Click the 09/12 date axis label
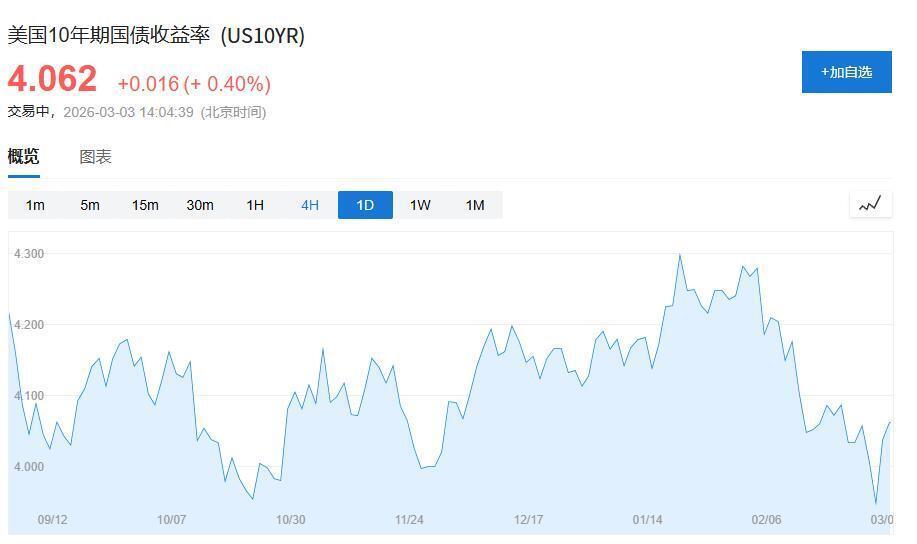This screenshot has width=917, height=544. 52,520
